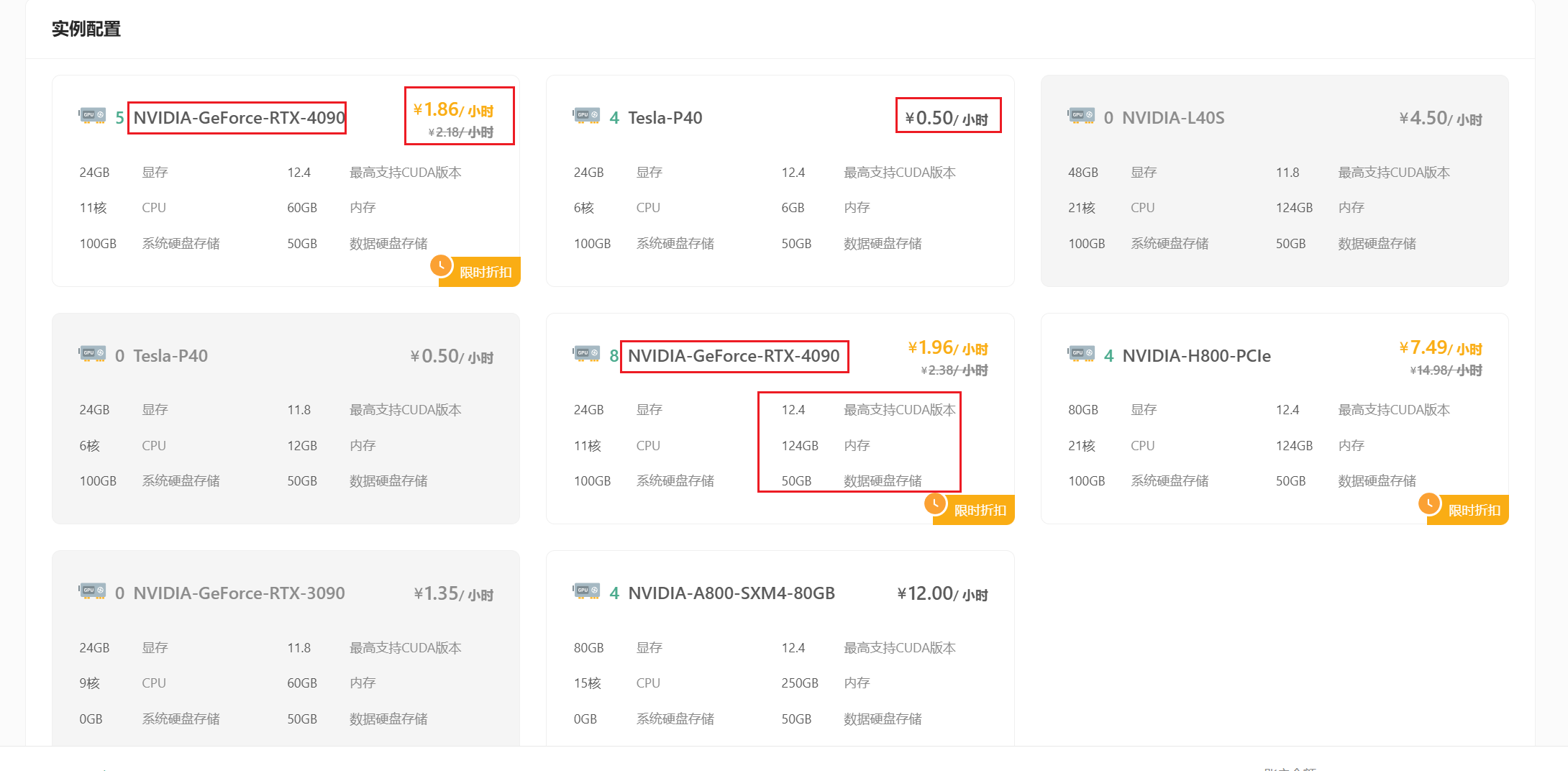Click the GPU icon of the available Tesla-P40 card
Viewport: 1568px width, 771px height.
587,116
